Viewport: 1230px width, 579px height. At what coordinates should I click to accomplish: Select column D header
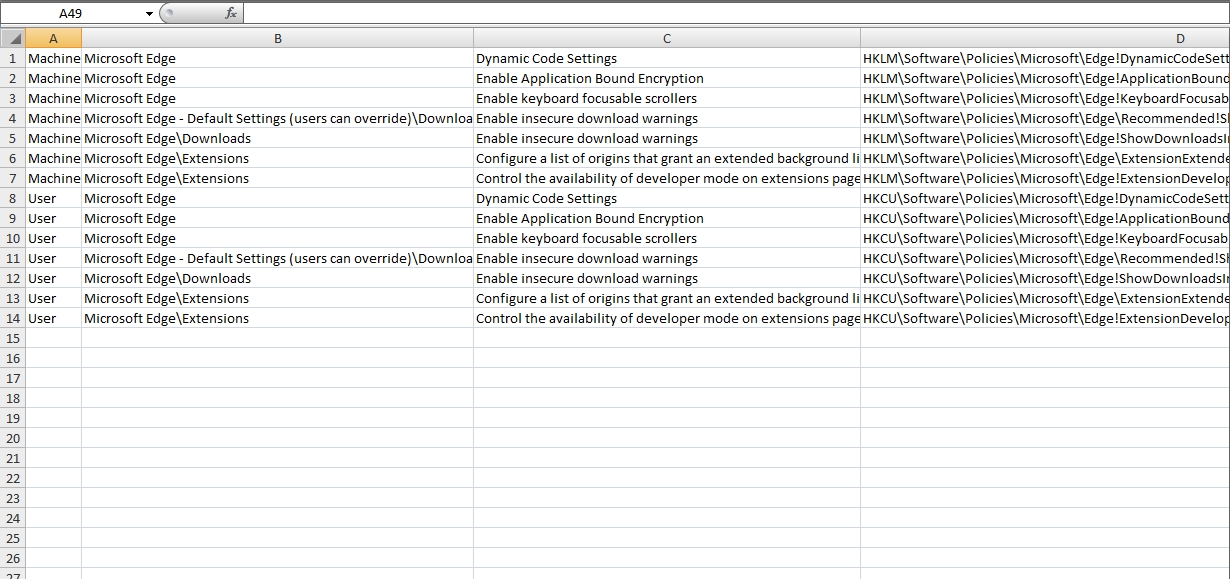1045,38
